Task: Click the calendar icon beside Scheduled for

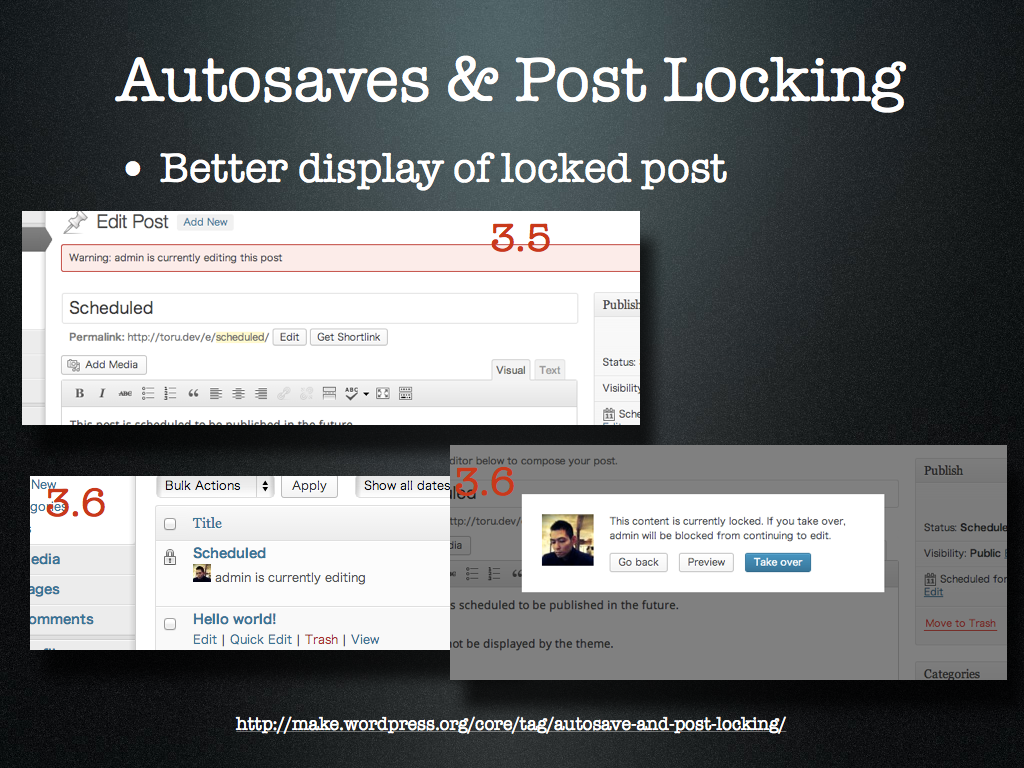Action: [930, 579]
